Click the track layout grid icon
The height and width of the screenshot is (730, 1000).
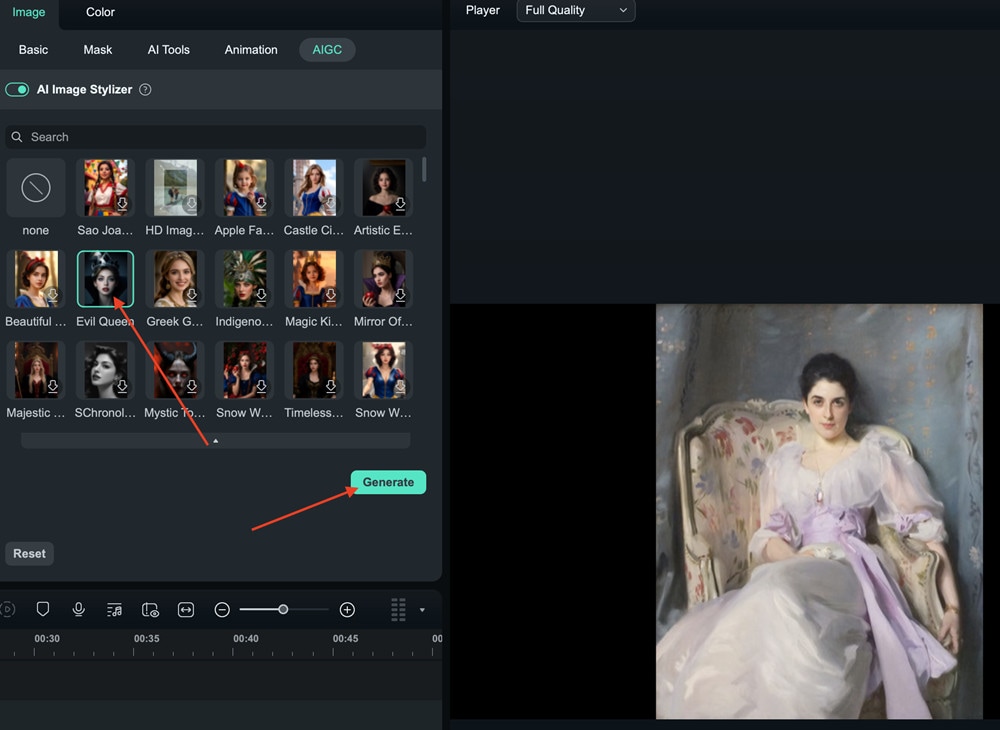(x=398, y=610)
